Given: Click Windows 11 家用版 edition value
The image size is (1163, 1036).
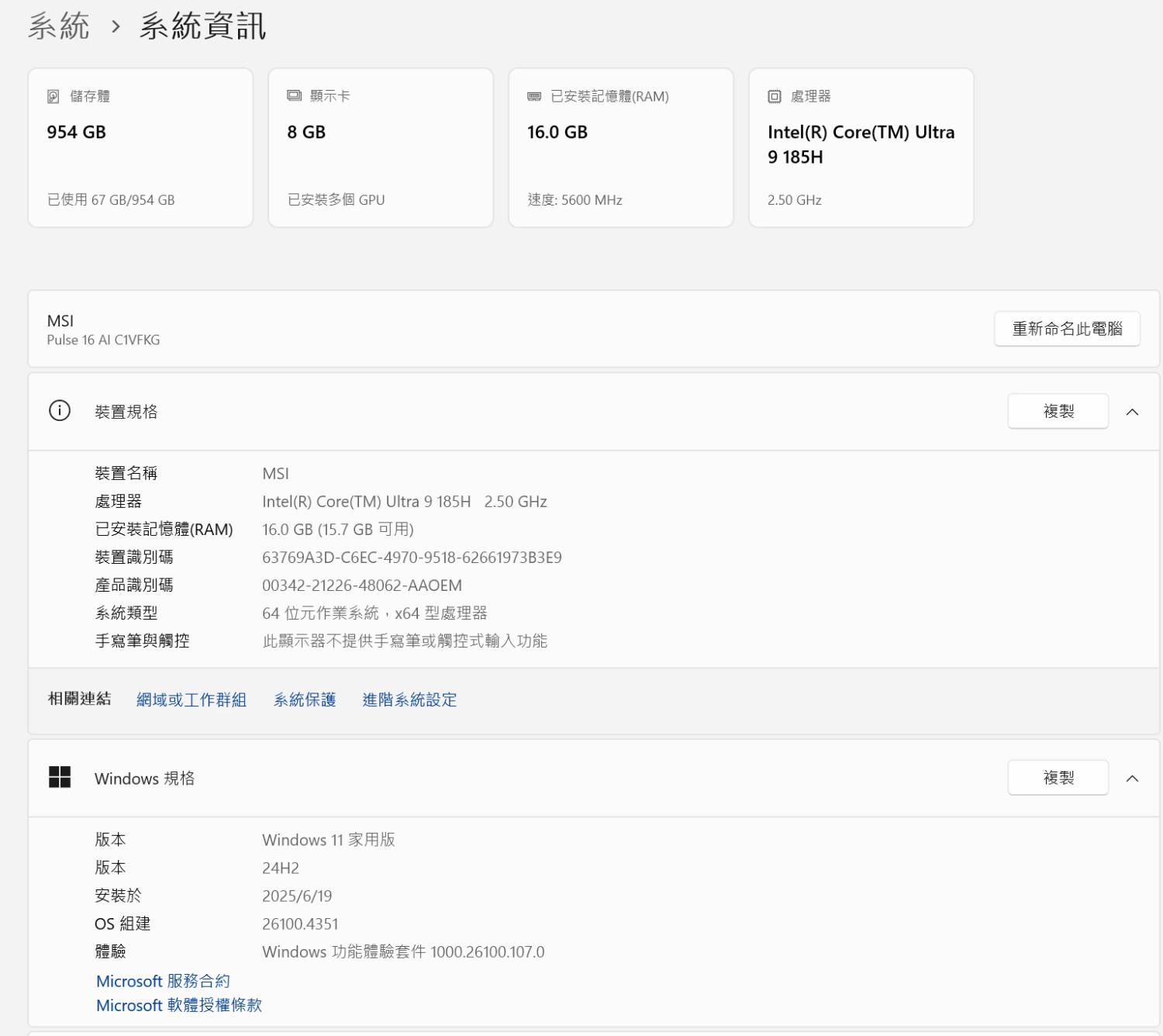Looking at the screenshot, I should pos(329,840).
